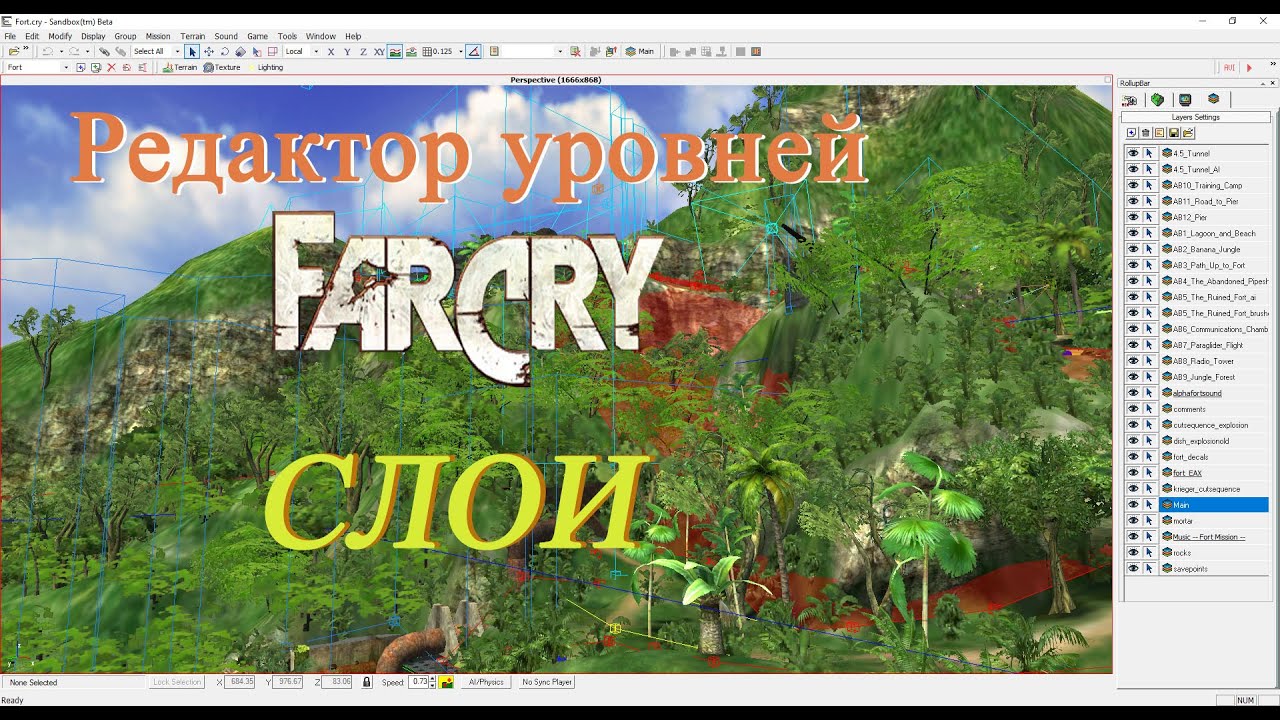Click the Unlink objects icon
Viewport: 1280px width, 720px height.
point(120,51)
